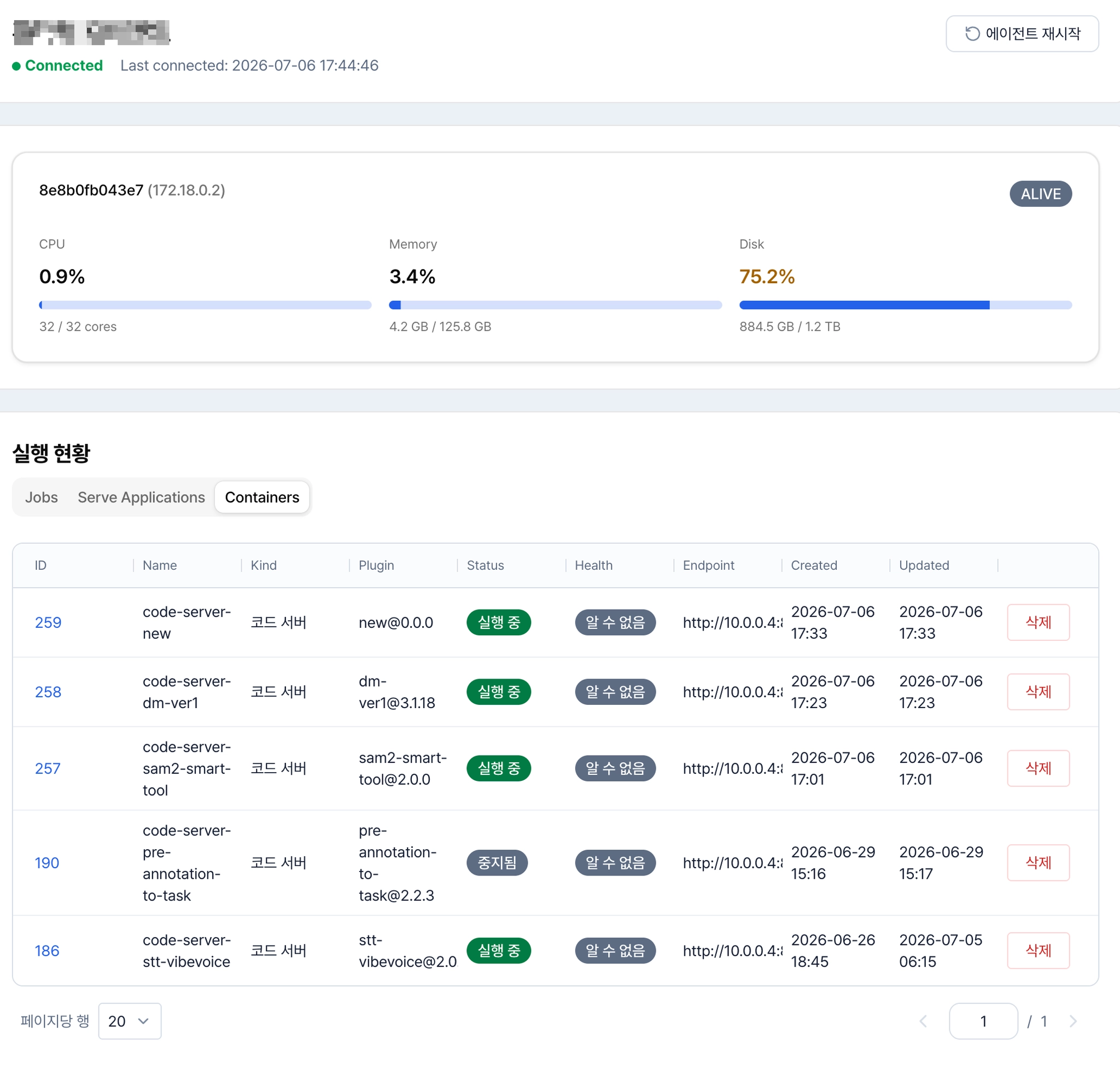Click the Updated column header

[924, 565]
